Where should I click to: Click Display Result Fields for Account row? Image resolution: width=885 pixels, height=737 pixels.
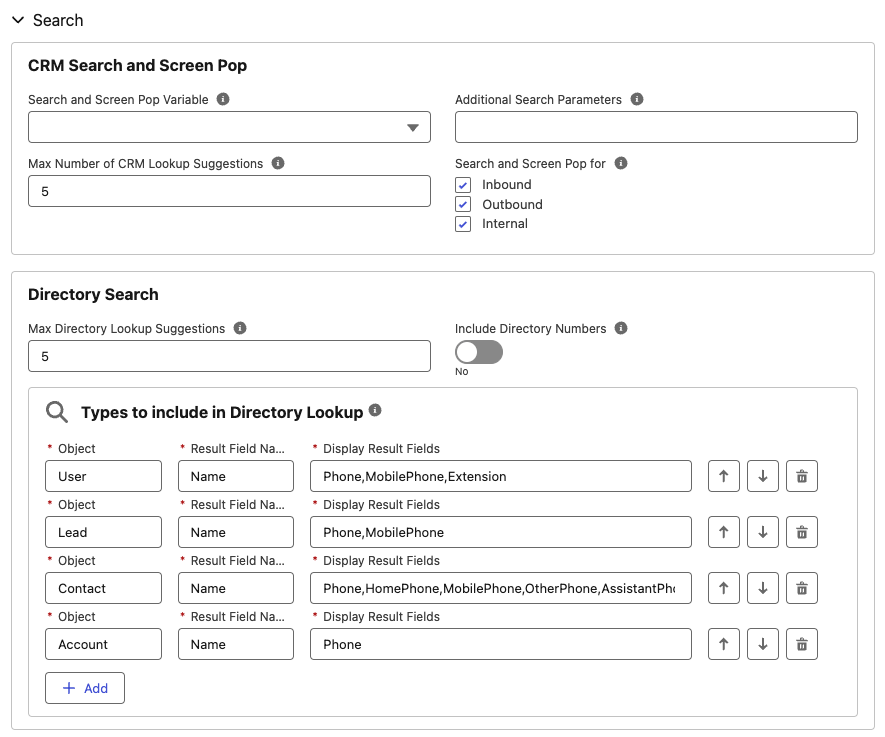501,644
